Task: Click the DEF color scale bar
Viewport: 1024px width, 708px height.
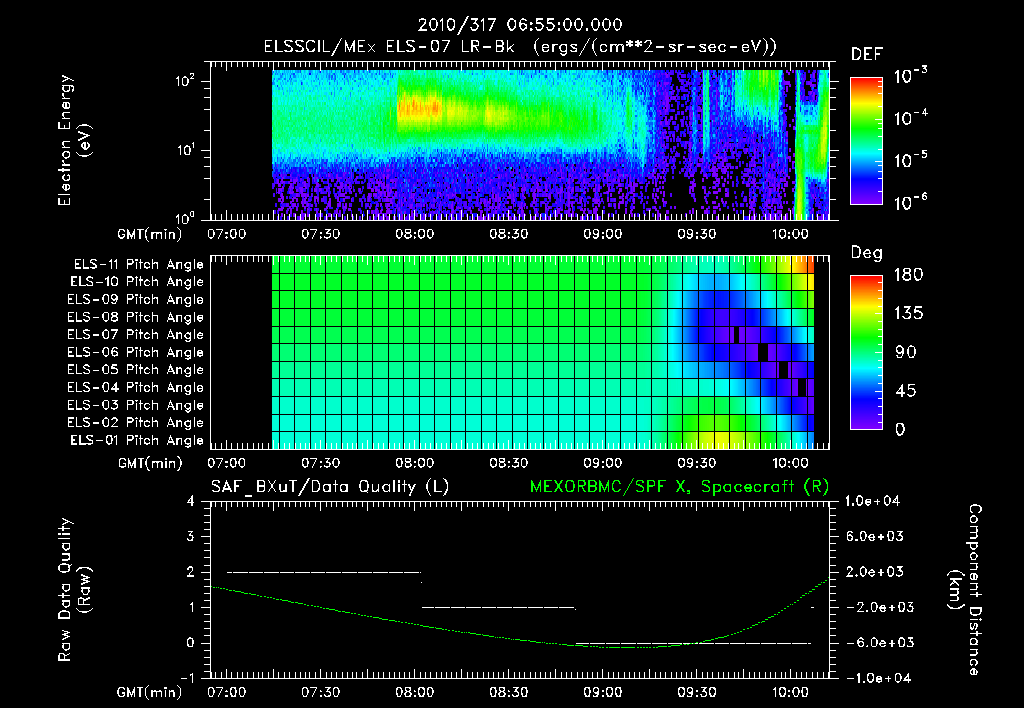Action: tap(866, 140)
